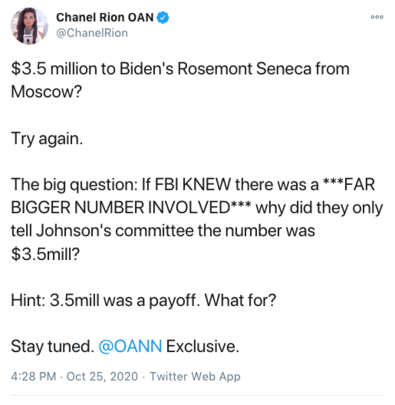Click the Stay tuned. text
The image size is (395, 405).
53,346
